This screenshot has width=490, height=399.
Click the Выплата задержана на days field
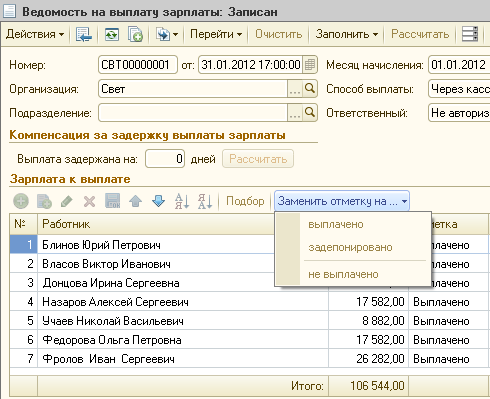coord(165,159)
